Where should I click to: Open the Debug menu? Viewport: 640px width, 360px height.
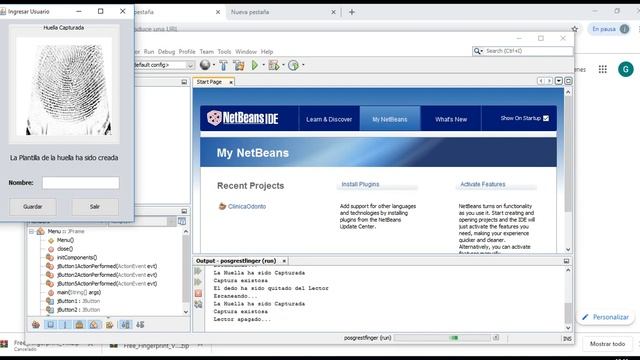(166, 52)
